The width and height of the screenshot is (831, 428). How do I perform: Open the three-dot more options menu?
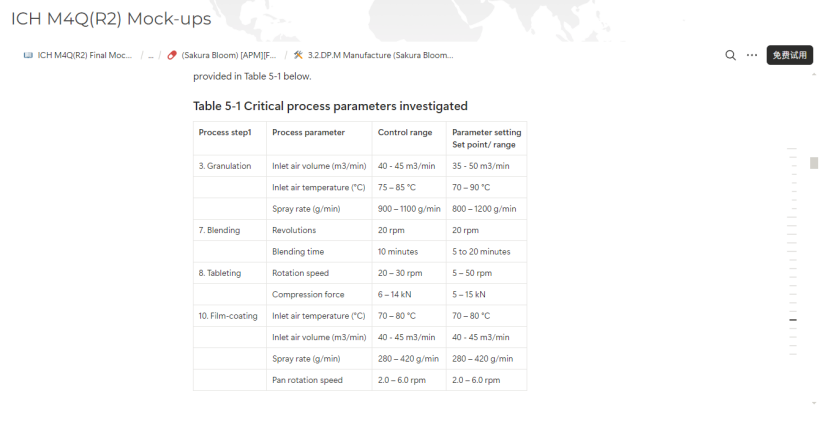[x=752, y=56]
